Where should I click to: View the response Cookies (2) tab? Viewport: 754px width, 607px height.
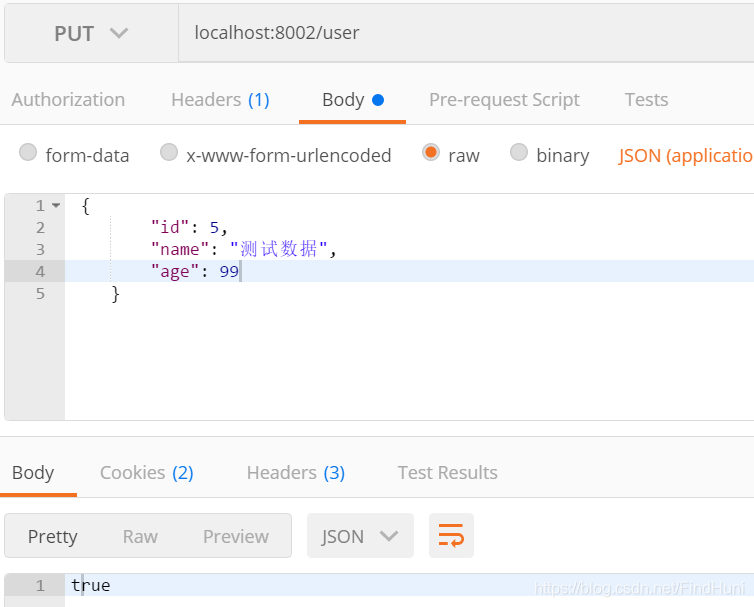click(x=147, y=473)
